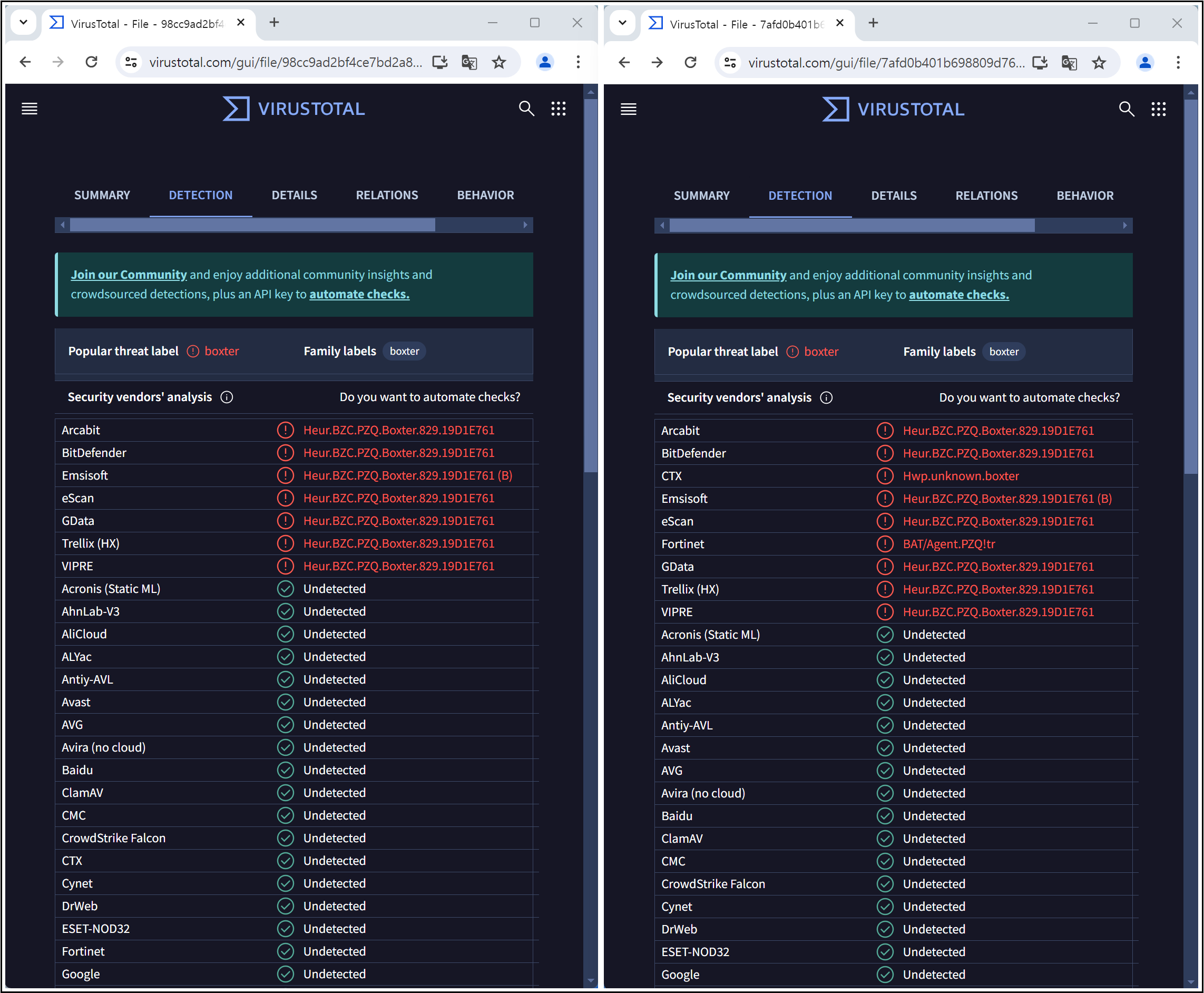
Task: Reload page in right browser window
Action: click(x=691, y=62)
